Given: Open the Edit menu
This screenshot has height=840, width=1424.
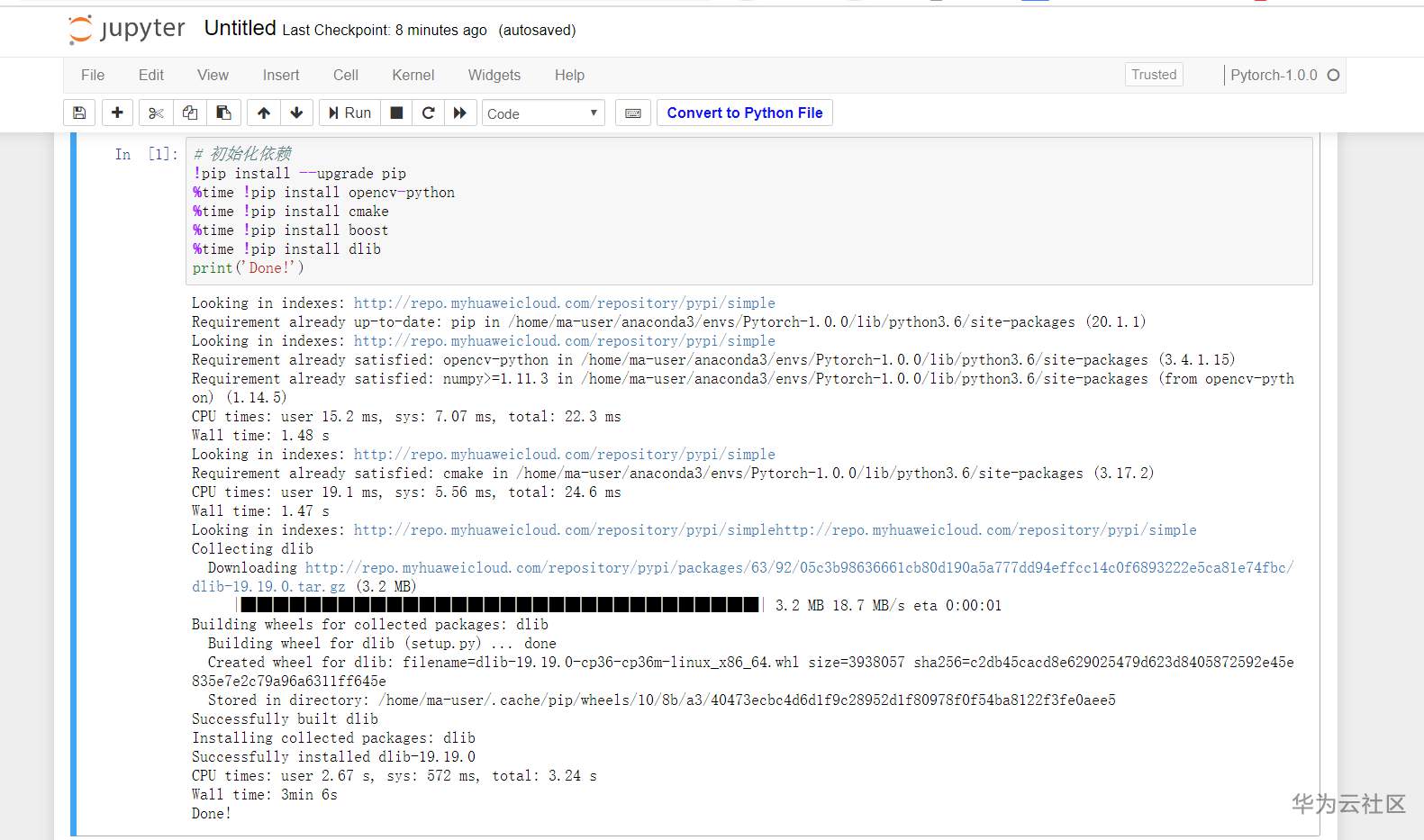Looking at the screenshot, I should point(151,75).
